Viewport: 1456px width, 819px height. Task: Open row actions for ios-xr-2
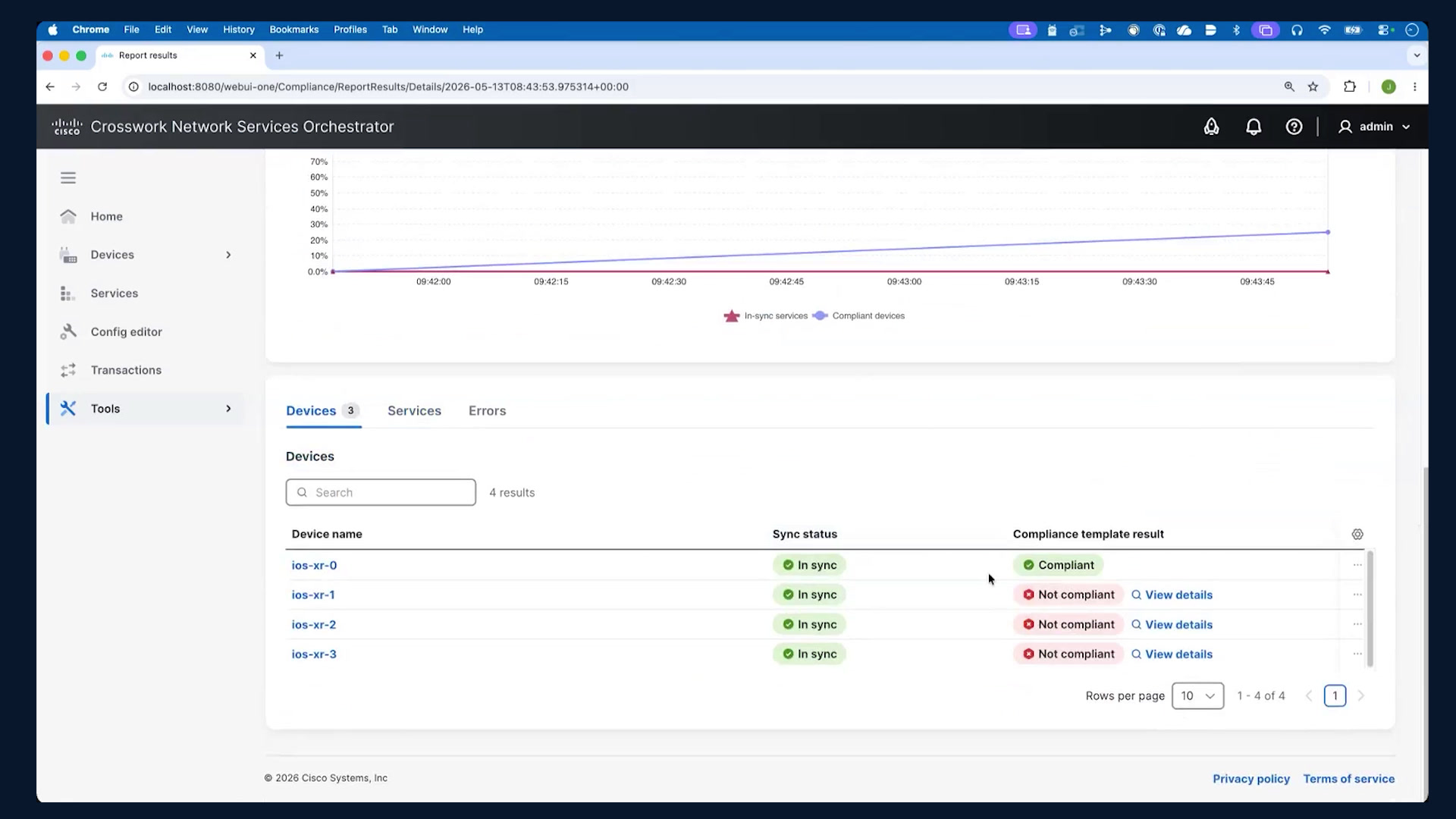[x=1357, y=624]
